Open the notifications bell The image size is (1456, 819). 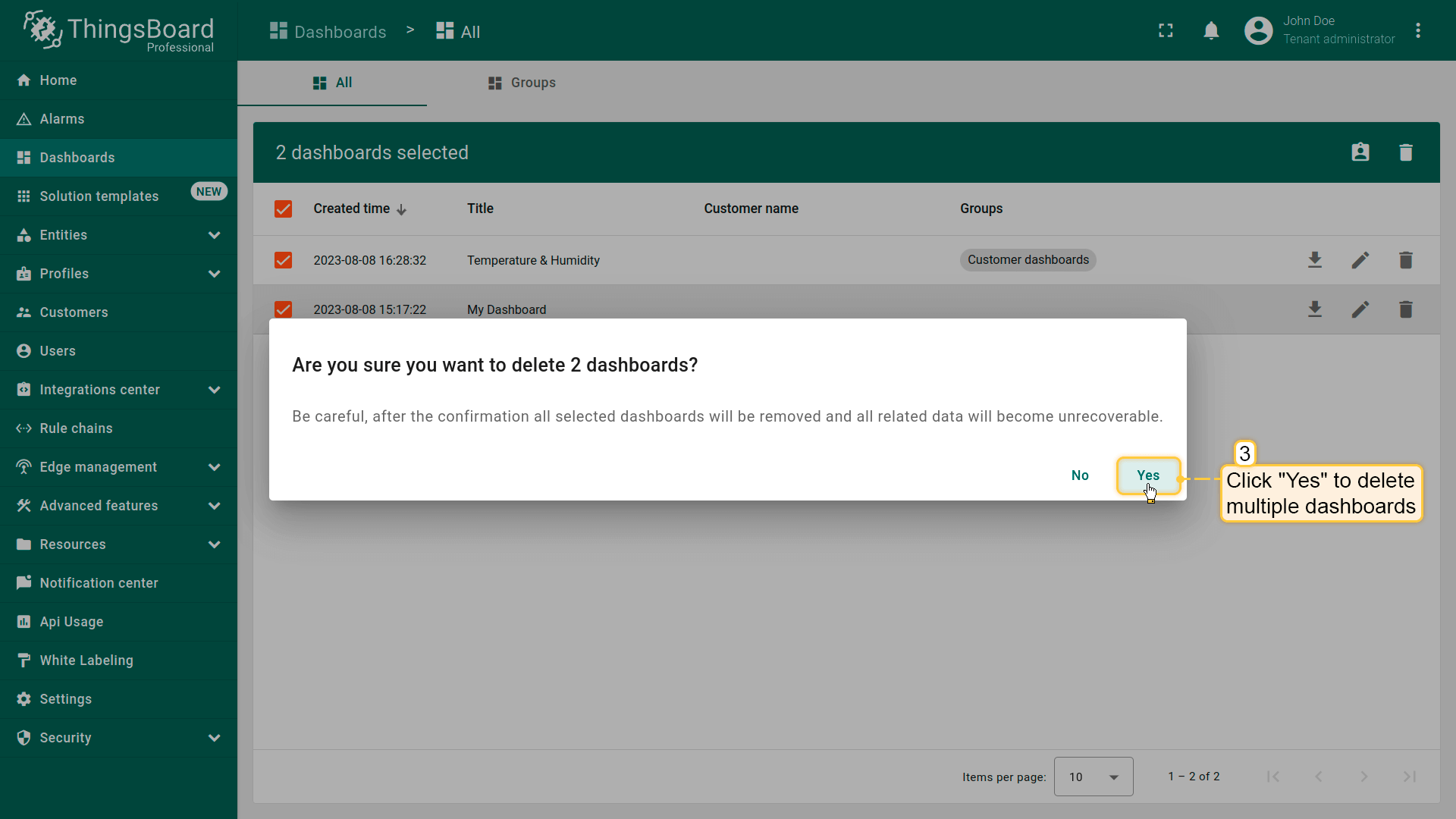[1211, 30]
